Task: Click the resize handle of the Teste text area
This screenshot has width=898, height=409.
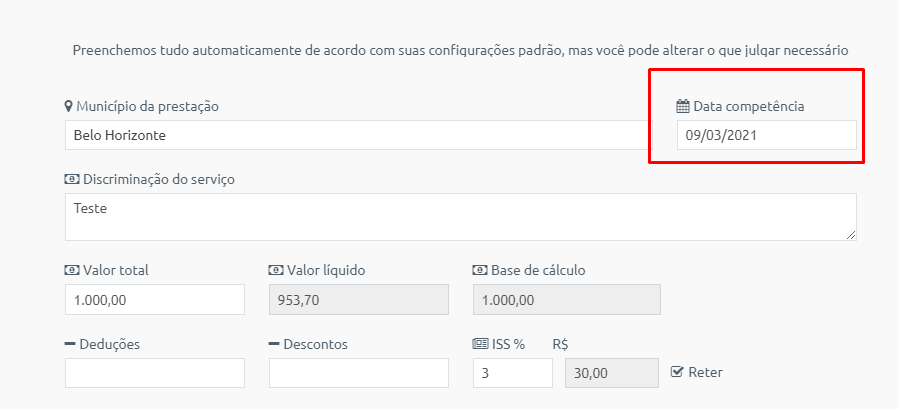Action: point(851,235)
